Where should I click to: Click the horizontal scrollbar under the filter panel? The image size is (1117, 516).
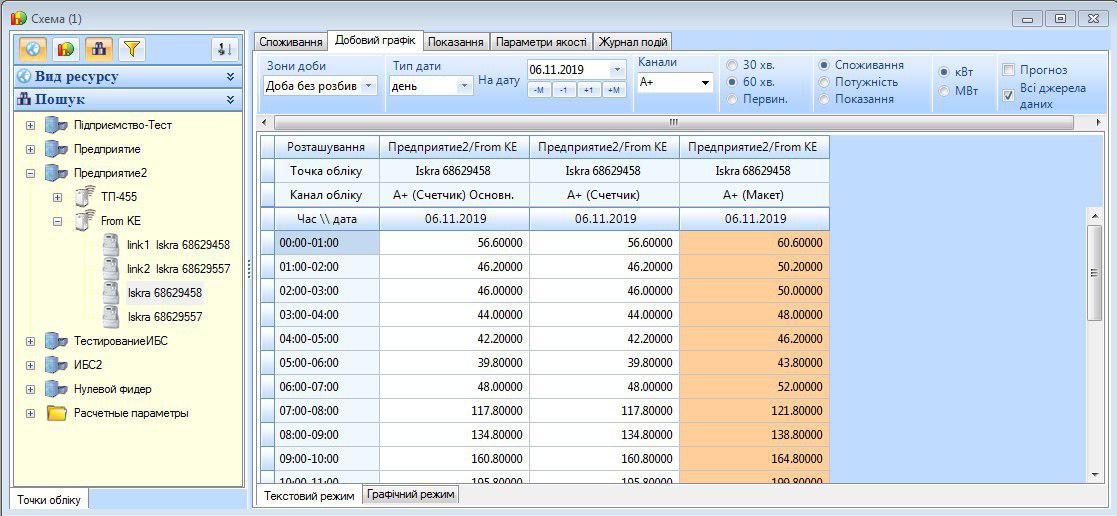(672, 122)
